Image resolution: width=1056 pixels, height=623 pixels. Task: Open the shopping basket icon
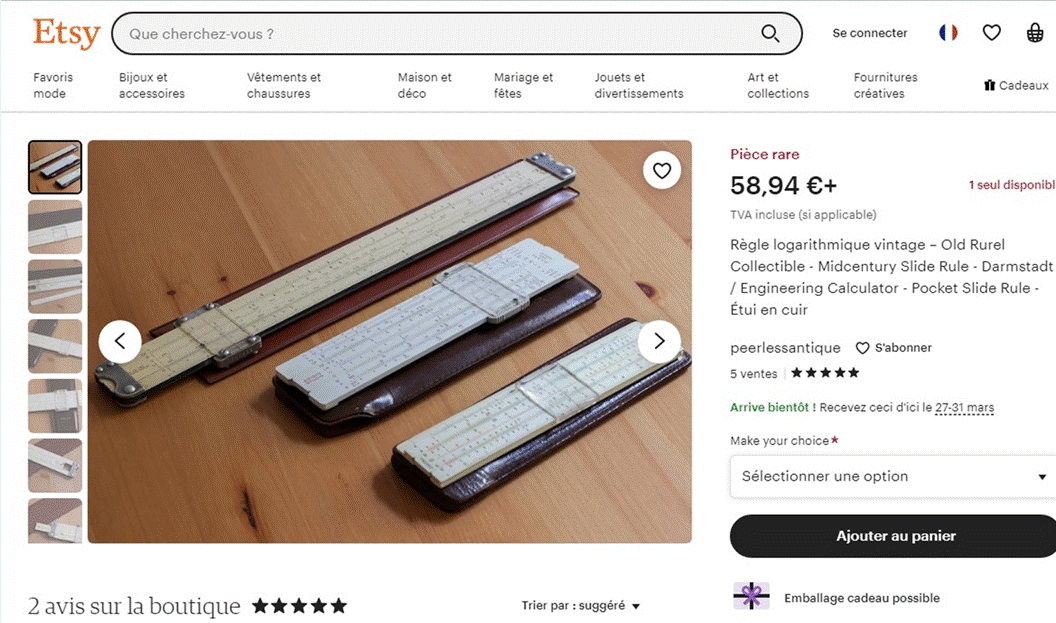pos(1035,32)
